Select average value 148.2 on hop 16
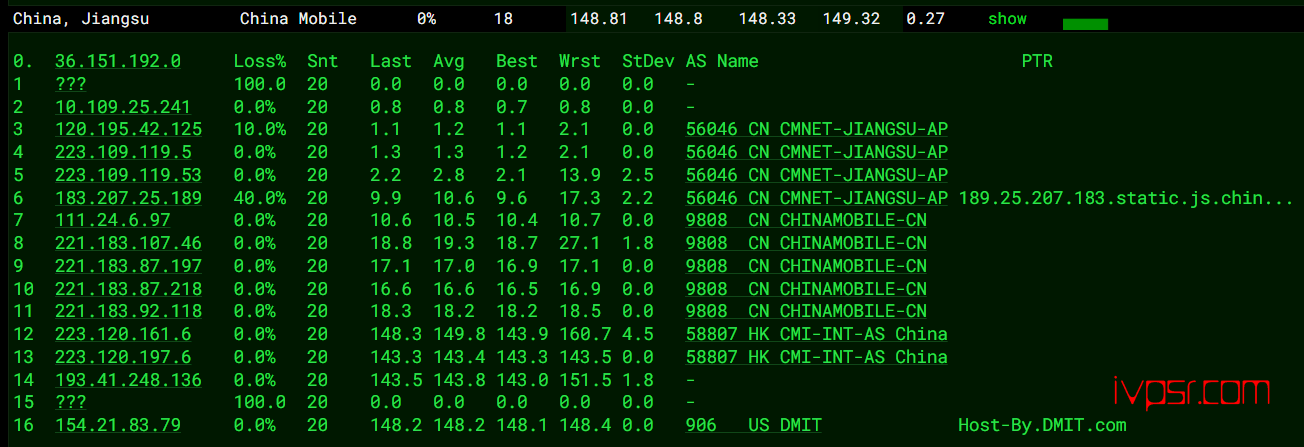 (459, 426)
